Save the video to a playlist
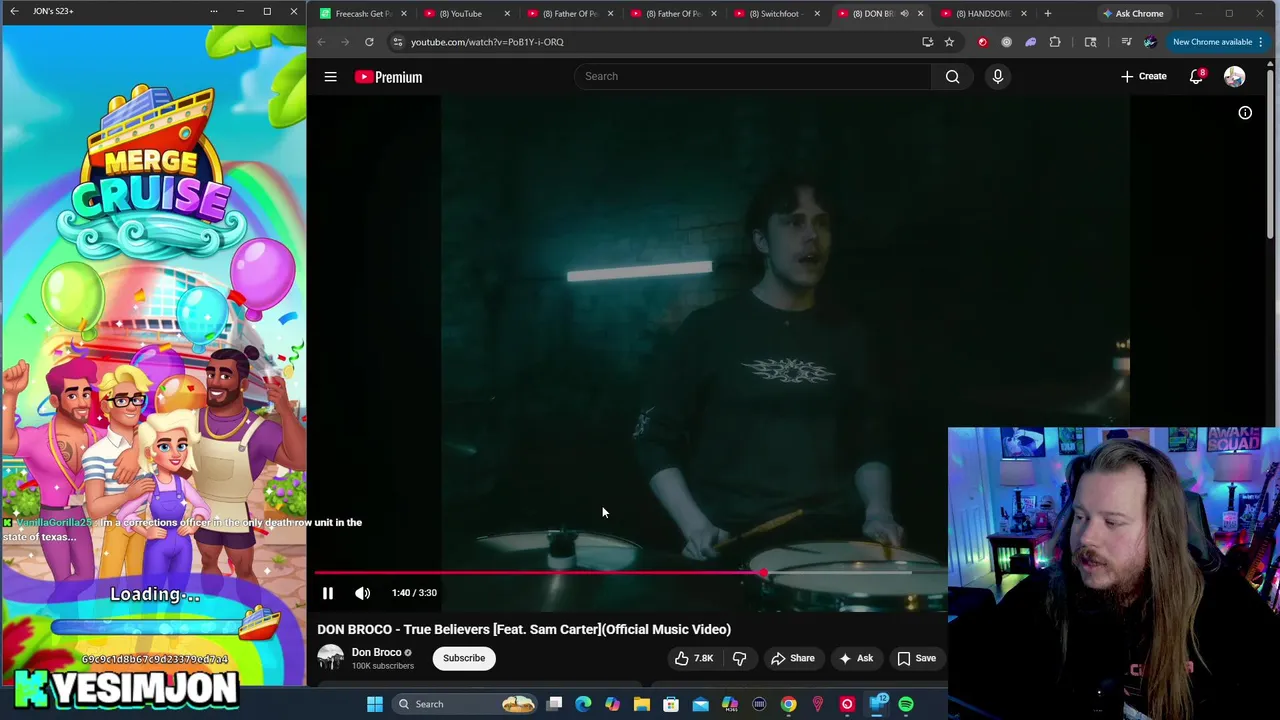This screenshot has width=1280, height=720. point(916,658)
